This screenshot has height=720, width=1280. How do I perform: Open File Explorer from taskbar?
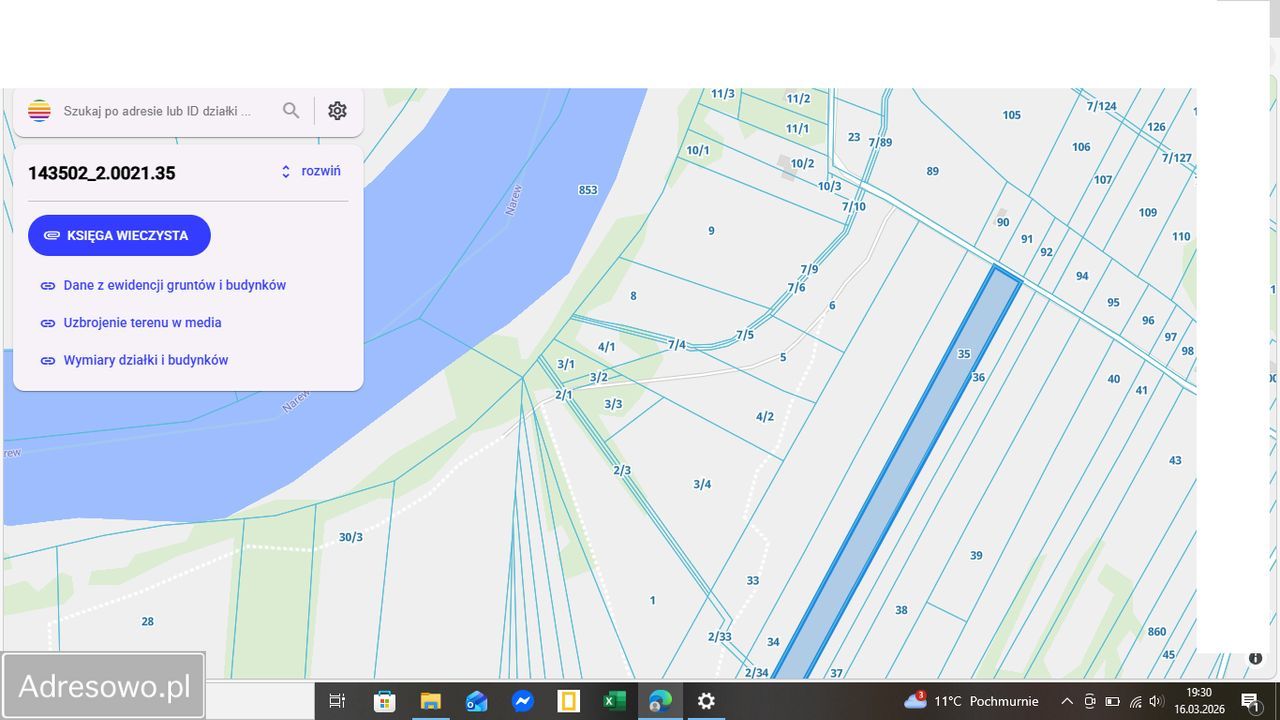430,701
